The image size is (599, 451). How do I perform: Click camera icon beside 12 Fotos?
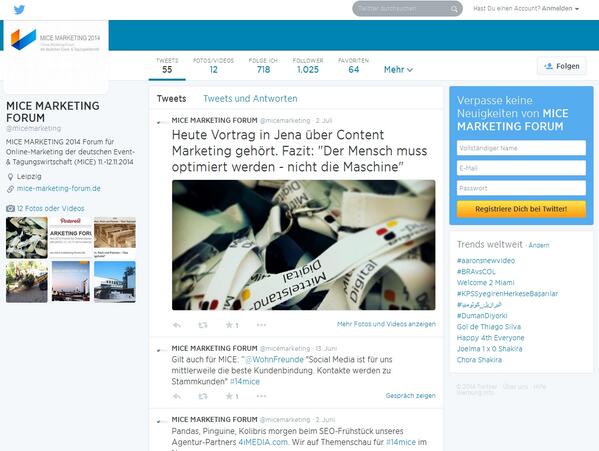pyautogui.click(x=10, y=209)
